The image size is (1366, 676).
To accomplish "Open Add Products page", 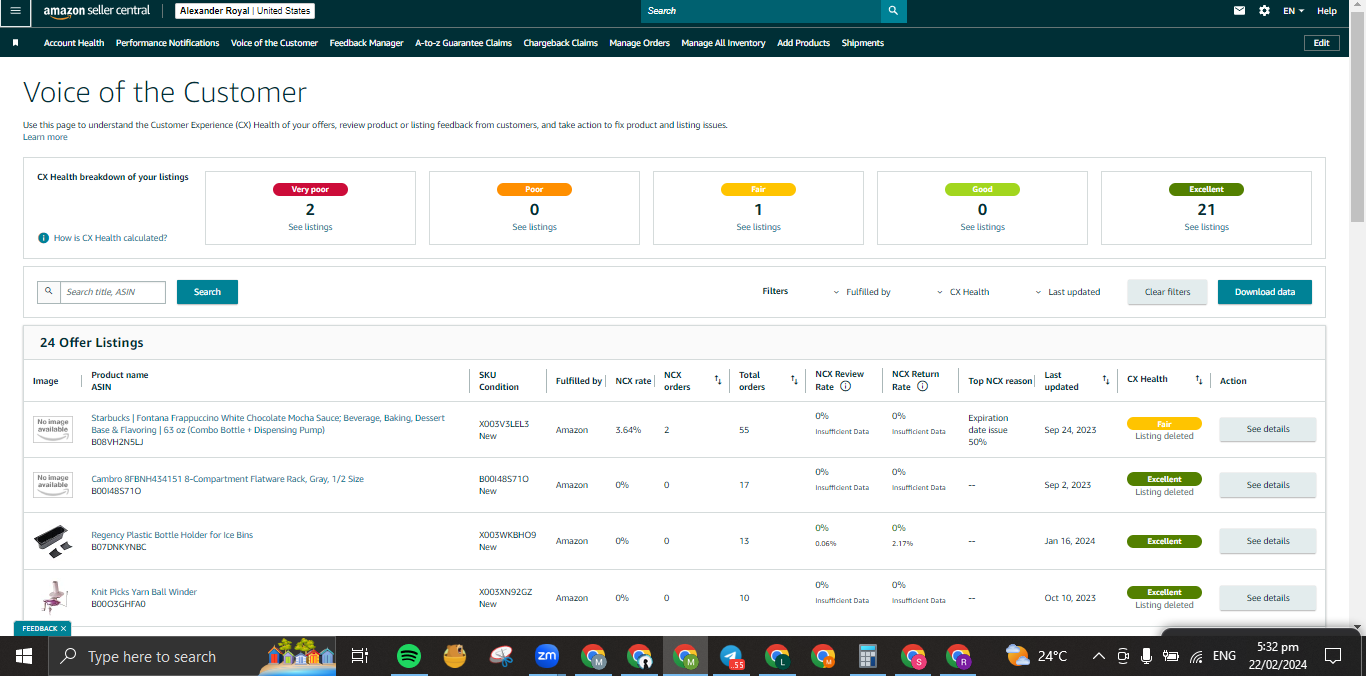I will 804,43.
